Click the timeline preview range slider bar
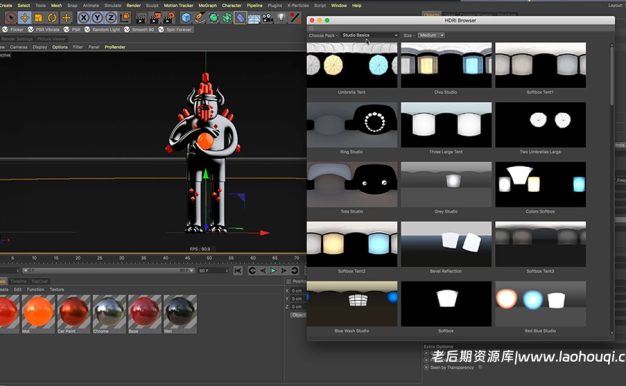The width and height of the screenshot is (626, 386). [x=108, y=271]
